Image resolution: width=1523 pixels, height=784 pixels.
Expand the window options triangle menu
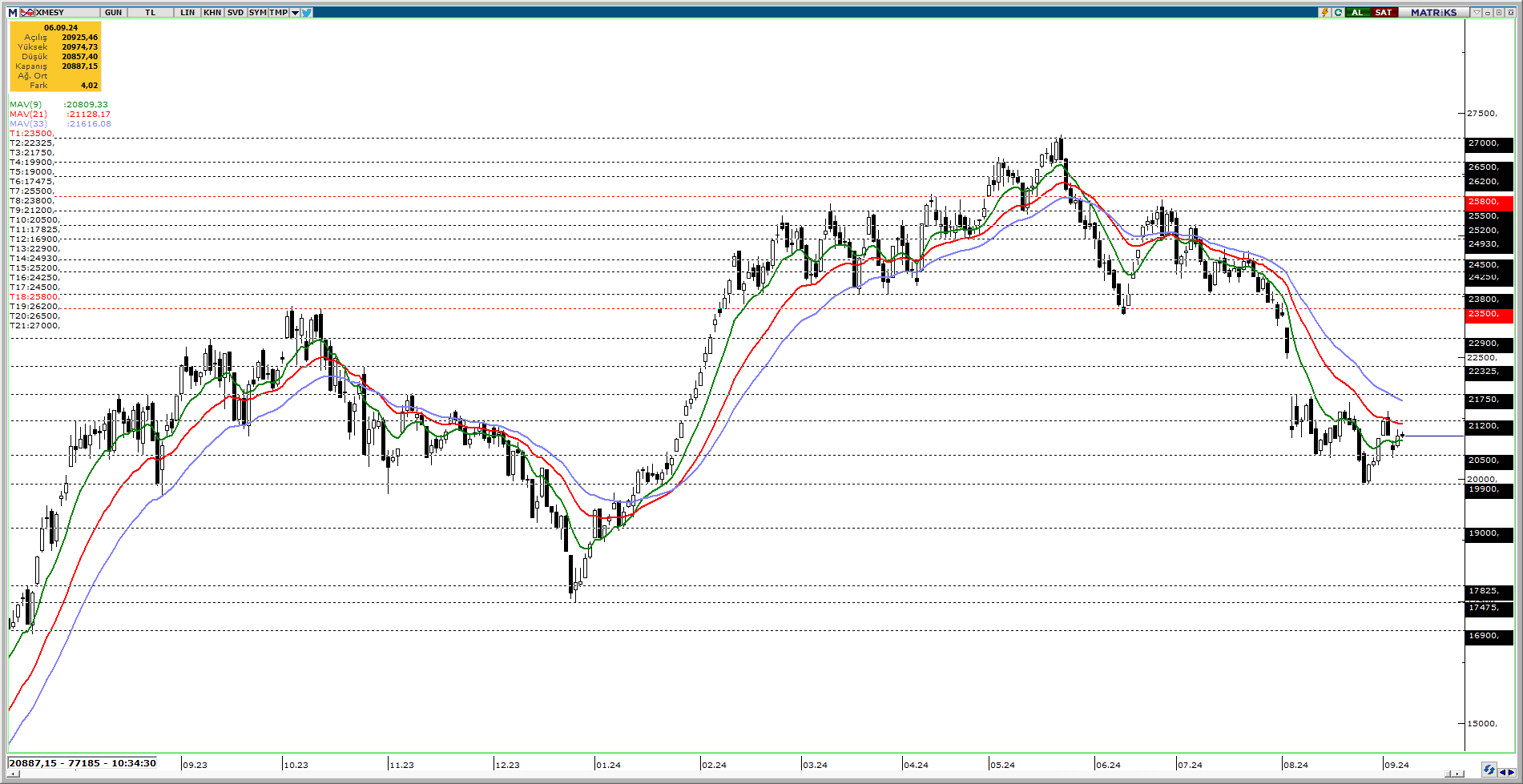coord(1476,13)
